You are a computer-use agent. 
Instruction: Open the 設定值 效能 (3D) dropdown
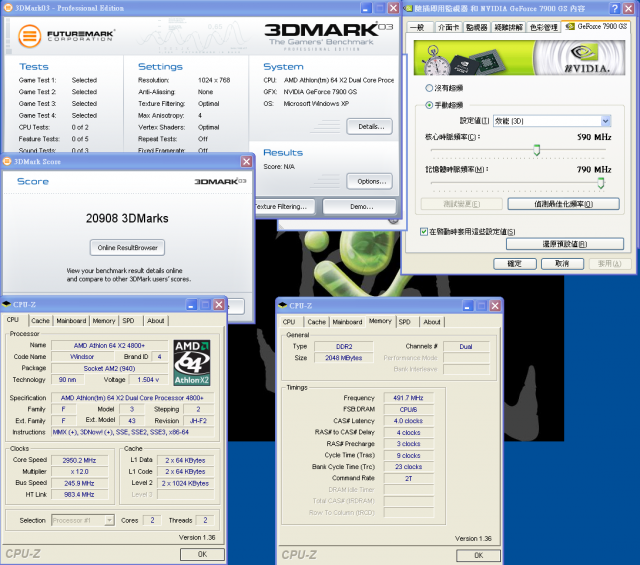[x=553, y=121]
